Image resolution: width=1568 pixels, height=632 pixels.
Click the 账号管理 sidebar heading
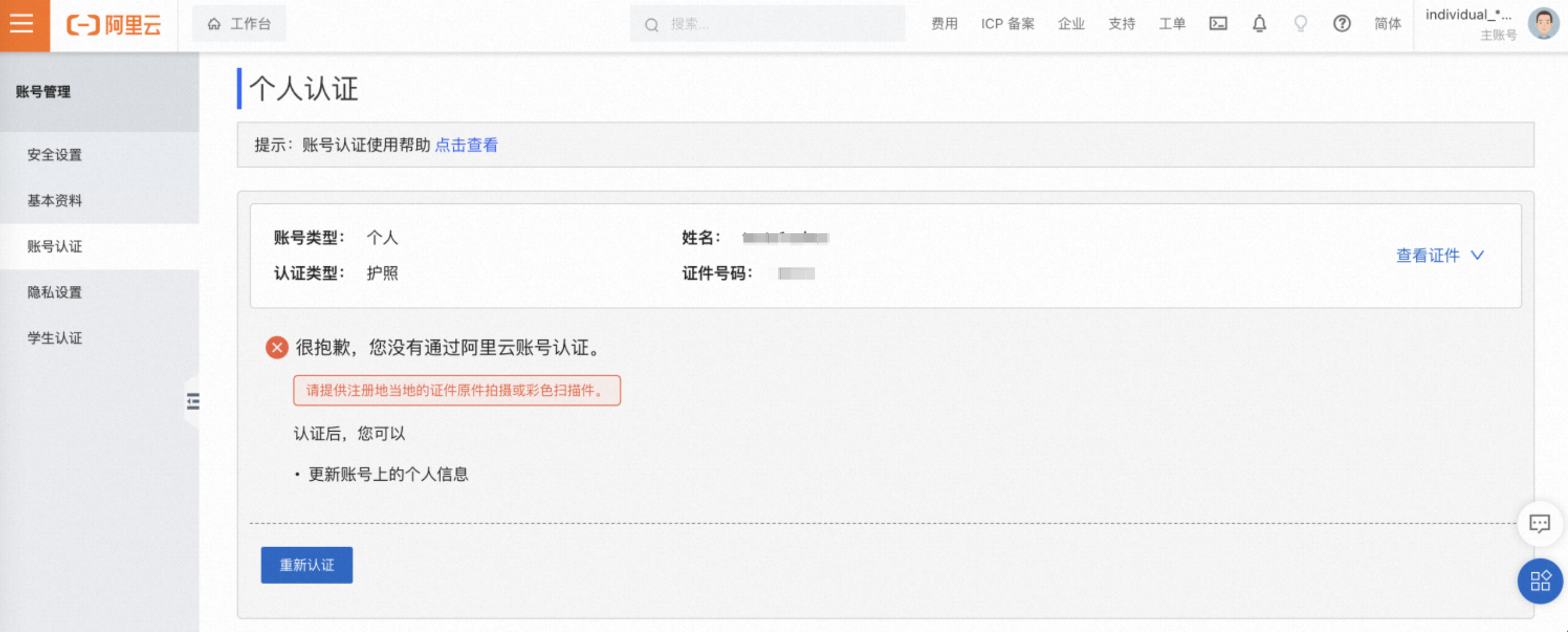(x=43, y=92)
